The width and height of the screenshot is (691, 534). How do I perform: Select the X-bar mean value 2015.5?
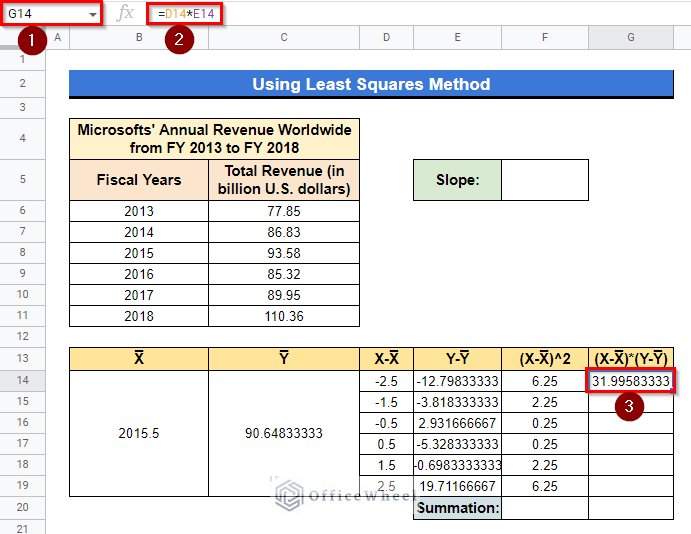(x=139, y=433)
